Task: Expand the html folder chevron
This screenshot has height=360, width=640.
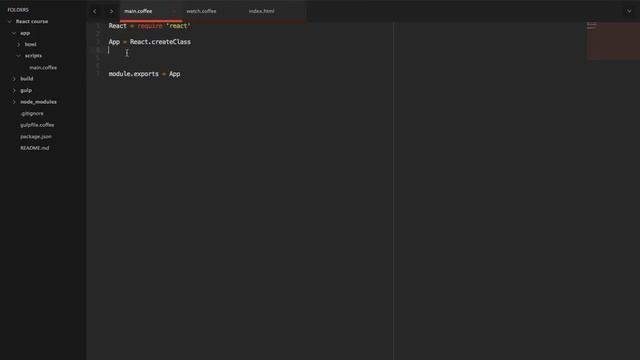Action: 18,44
